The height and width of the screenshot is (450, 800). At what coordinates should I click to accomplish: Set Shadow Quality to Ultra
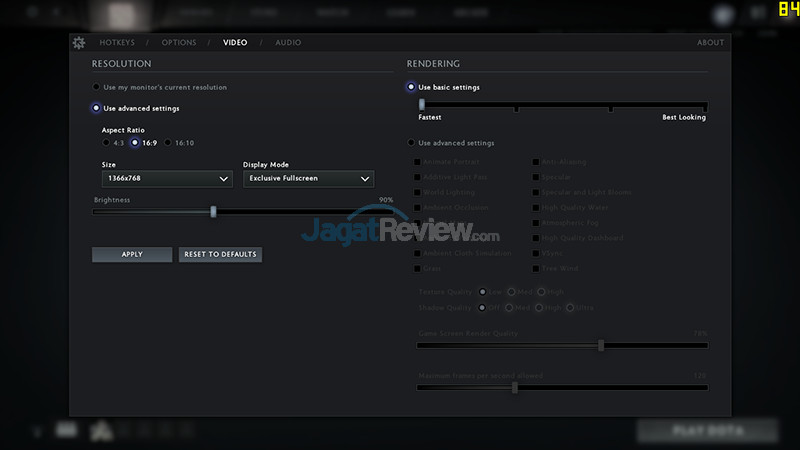pos(570,308)
